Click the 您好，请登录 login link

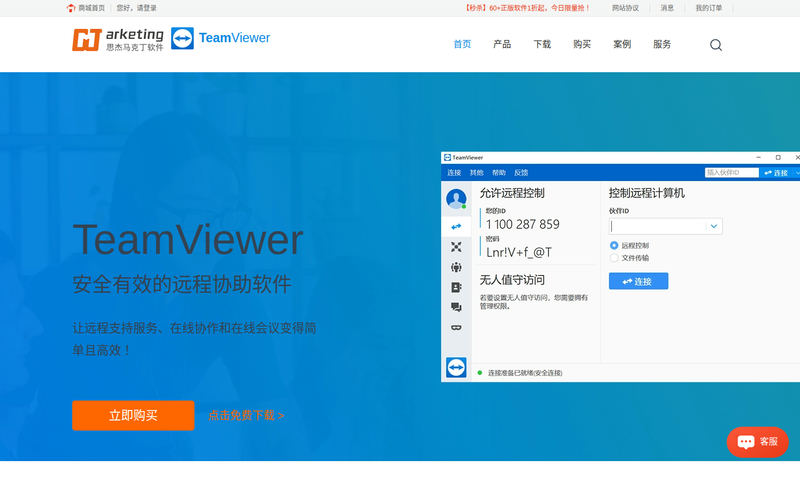tap(136, 8)
